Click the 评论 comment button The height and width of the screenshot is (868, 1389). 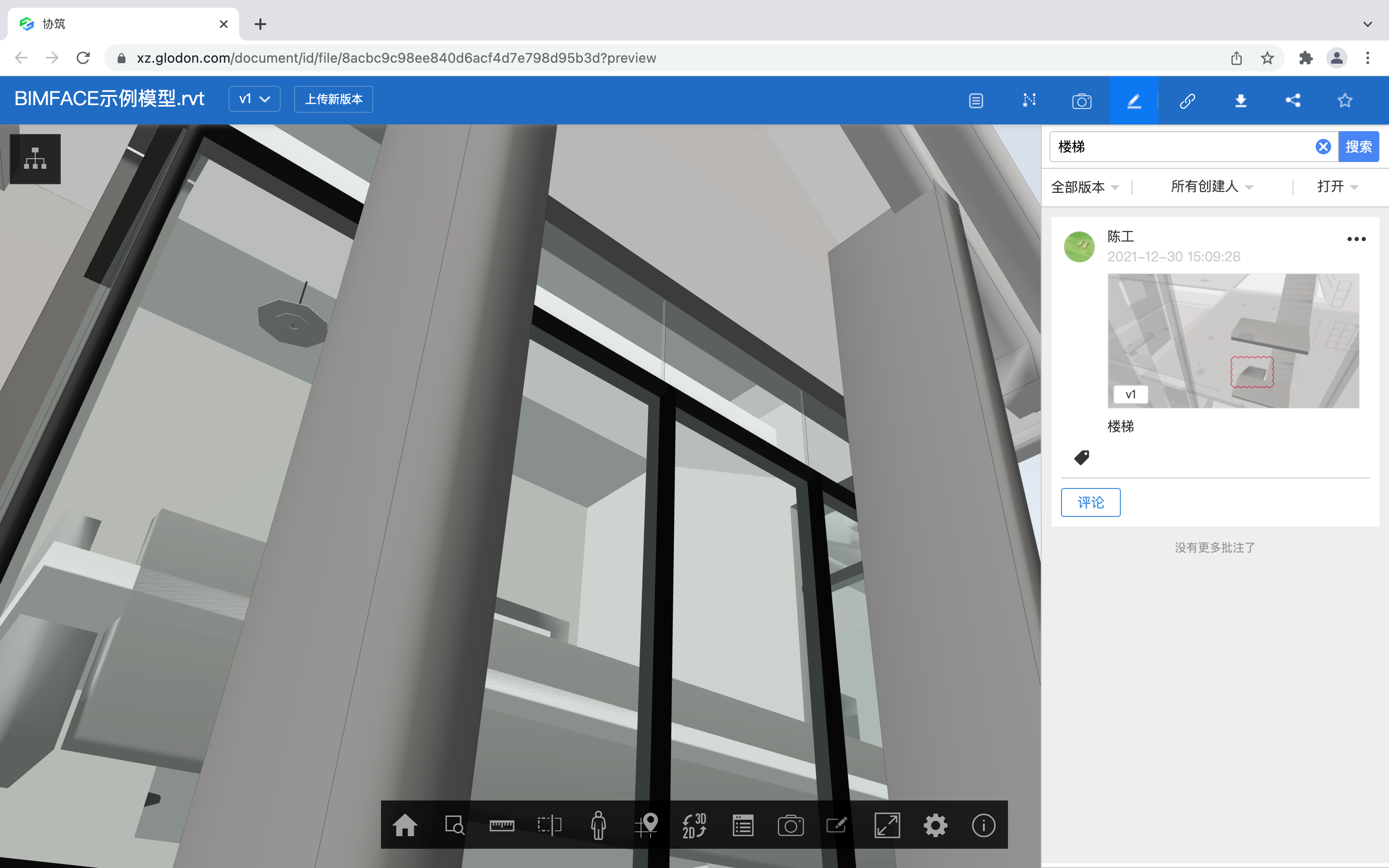tap(1090, 502)
